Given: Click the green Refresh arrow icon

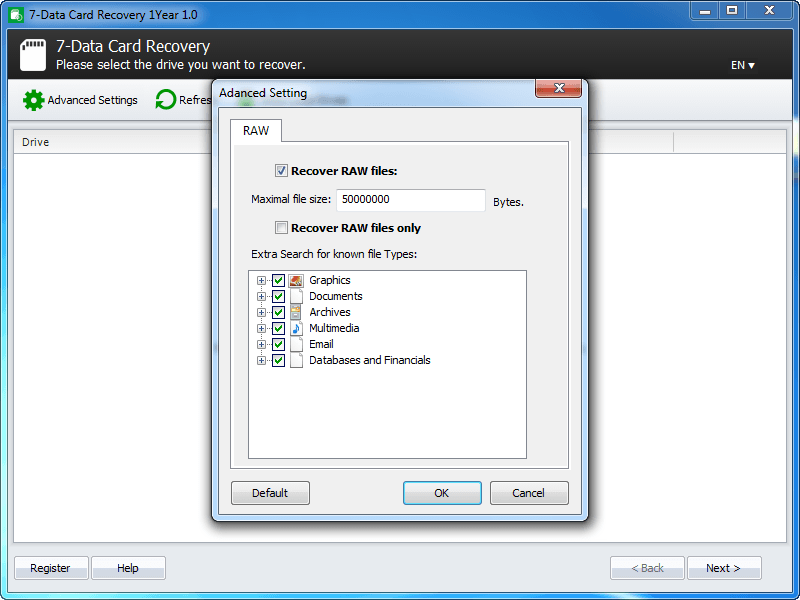Looking at the screenshot, I should point(165,100).
